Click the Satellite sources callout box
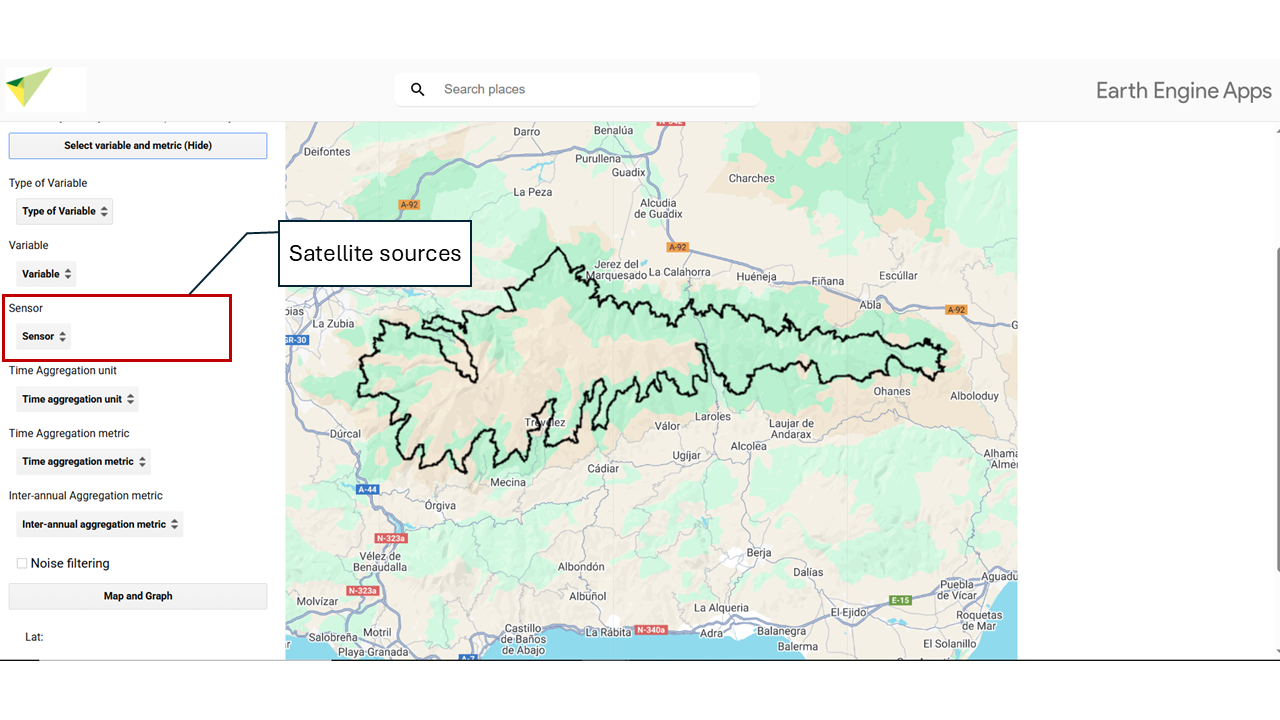Screen dimensions: 1280x720 (375, 254)
